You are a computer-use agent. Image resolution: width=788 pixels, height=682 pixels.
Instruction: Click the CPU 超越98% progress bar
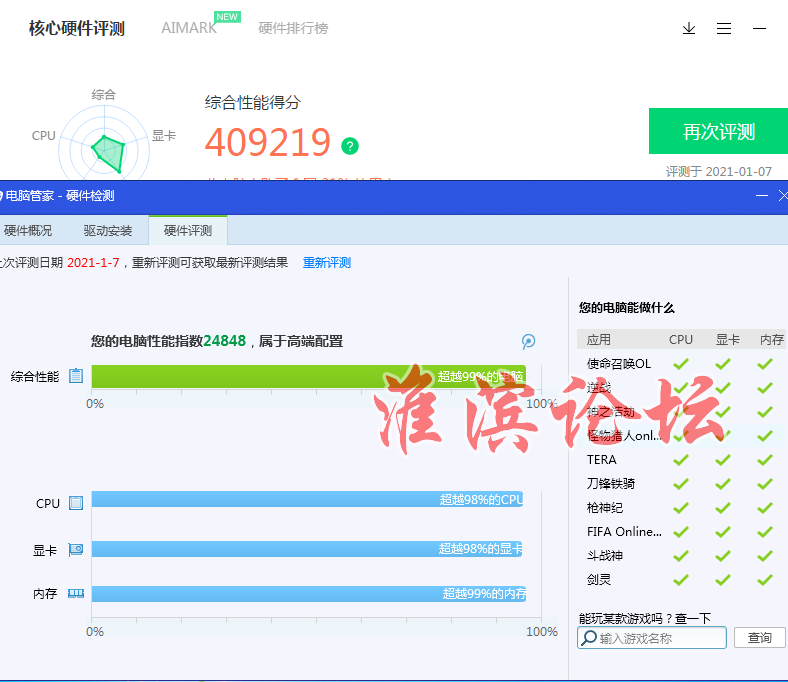(308, 499)
